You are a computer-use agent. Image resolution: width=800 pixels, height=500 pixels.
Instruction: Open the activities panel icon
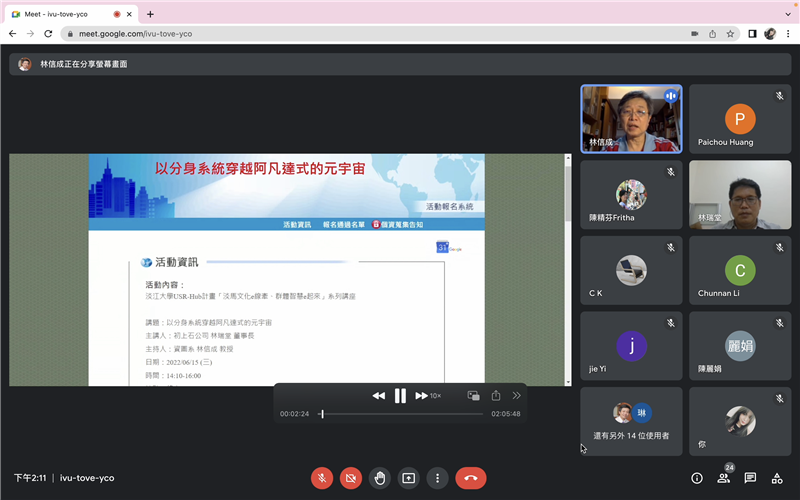coord(777,478)
